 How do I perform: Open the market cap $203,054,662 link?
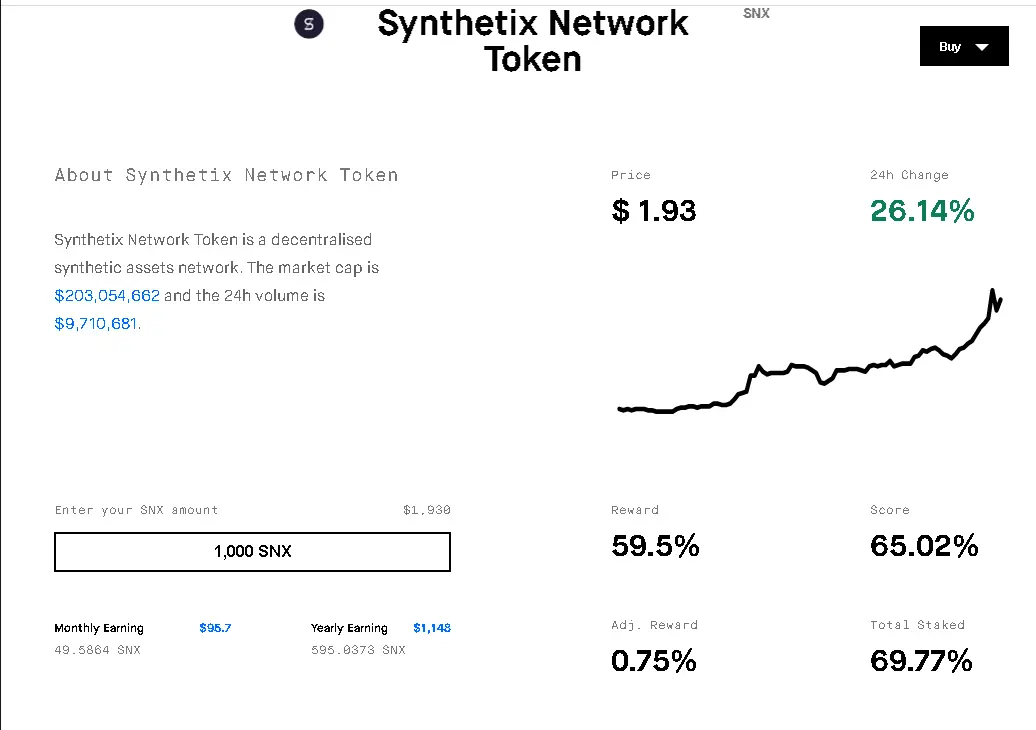tap(107, 295)
